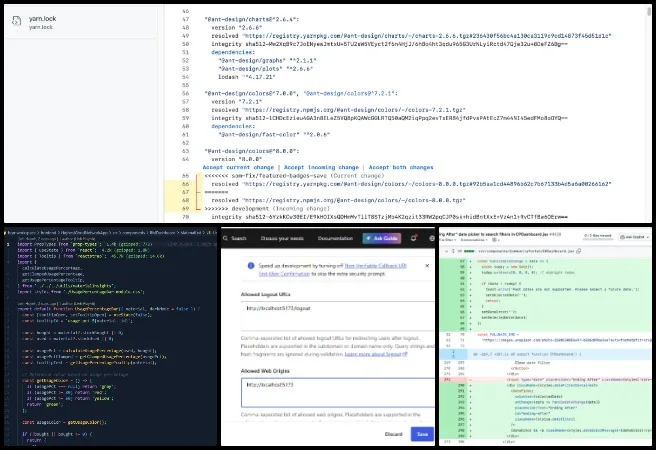The height and width of the screenshot is (450, 656).
Task: Click the import PropTypes line in code editor
Action: [85, 244]
